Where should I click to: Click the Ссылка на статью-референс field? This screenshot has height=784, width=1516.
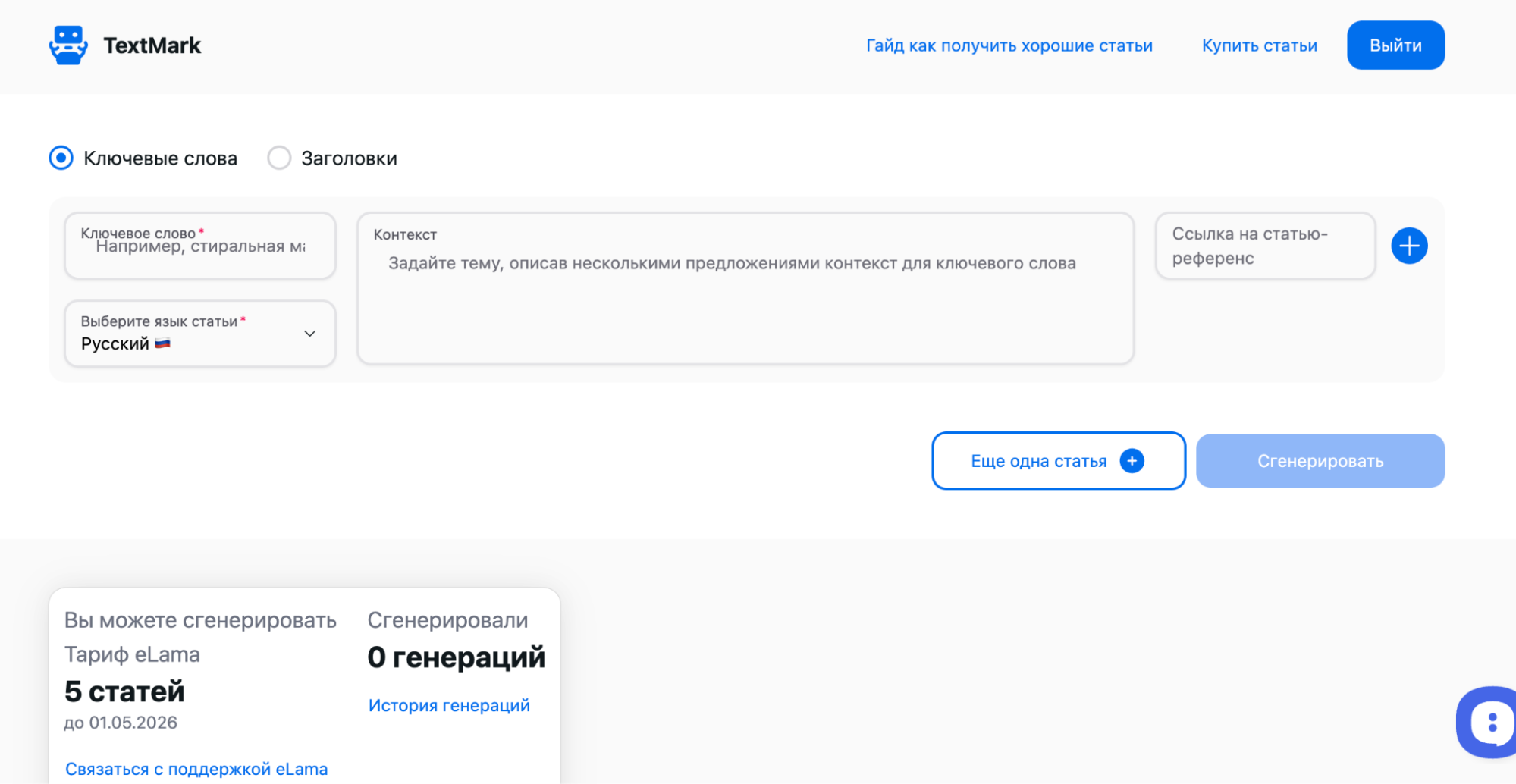(1264, 245)
